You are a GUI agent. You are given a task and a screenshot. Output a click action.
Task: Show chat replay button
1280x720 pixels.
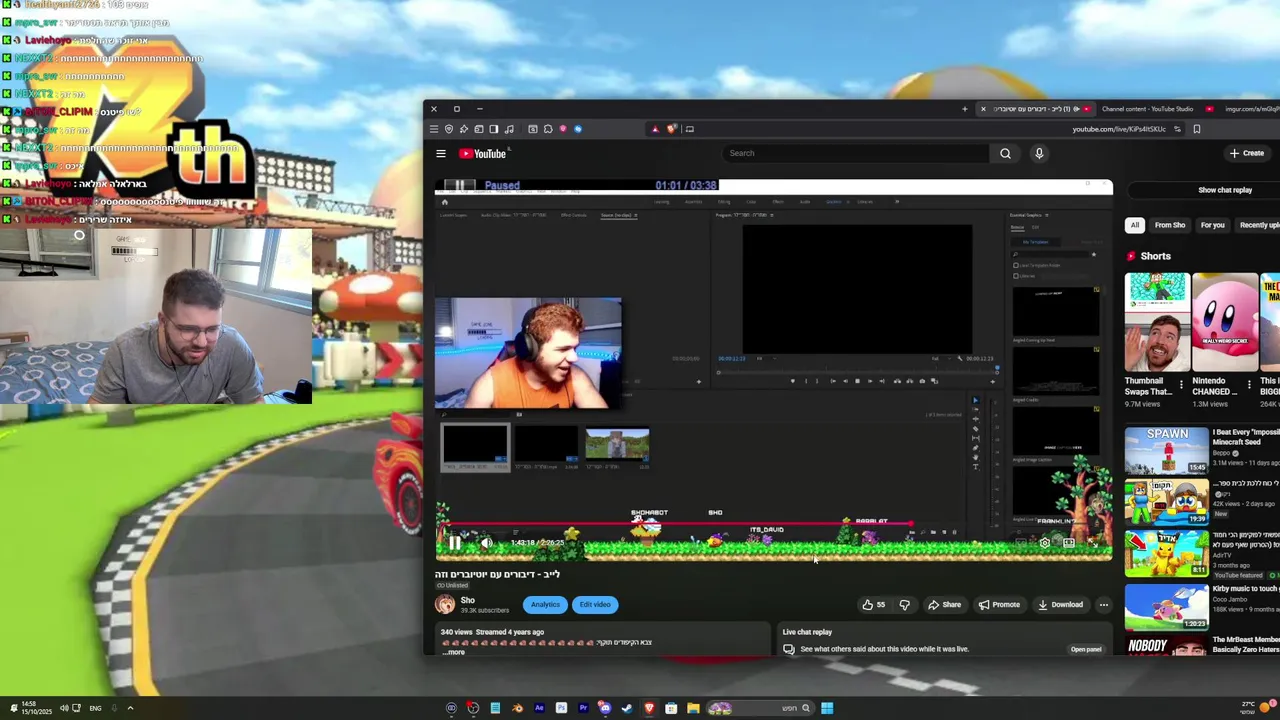(x=1225, y=190)
